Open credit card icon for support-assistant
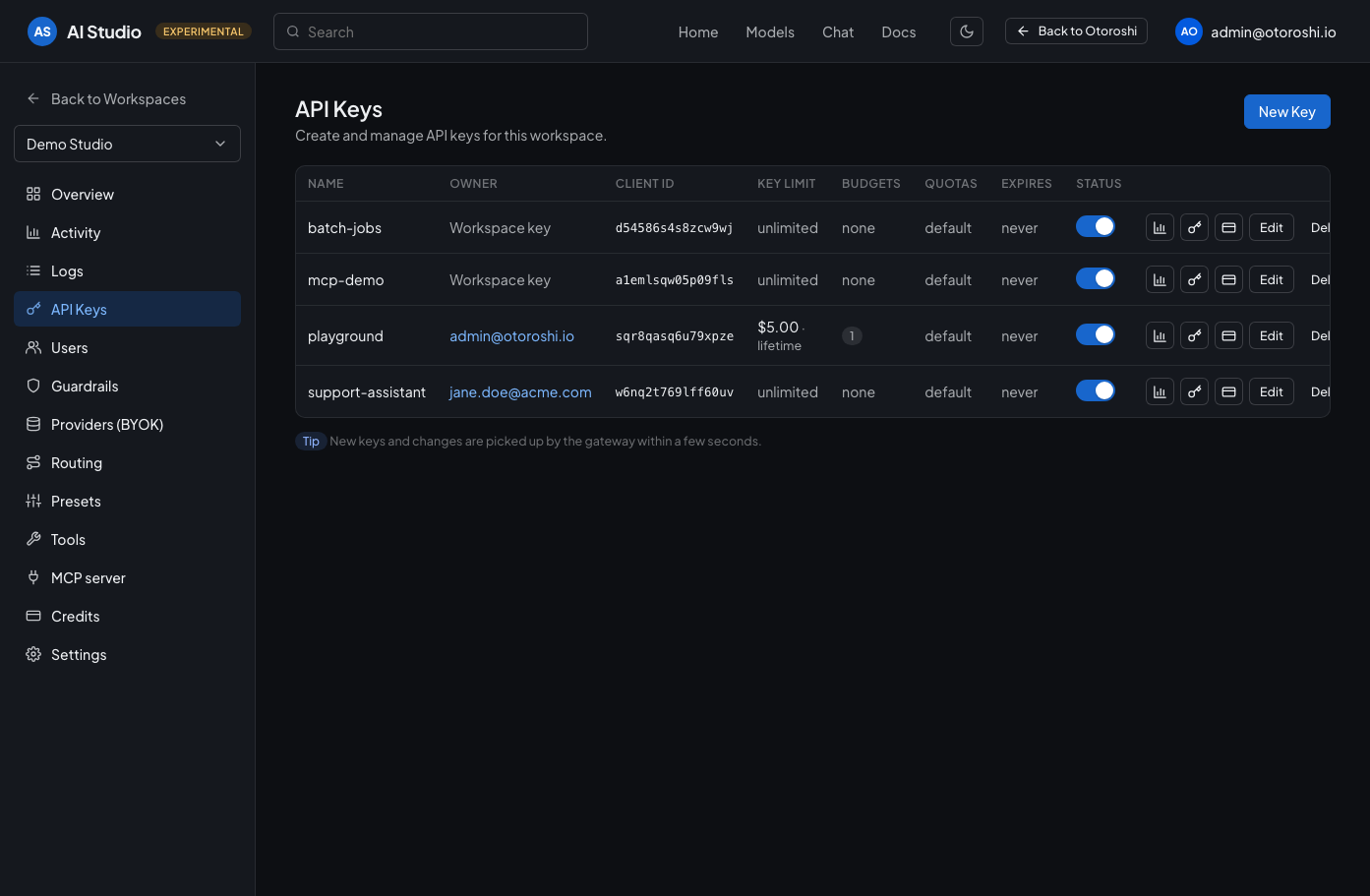1370x896 pixels. [x=1228, y=391]
